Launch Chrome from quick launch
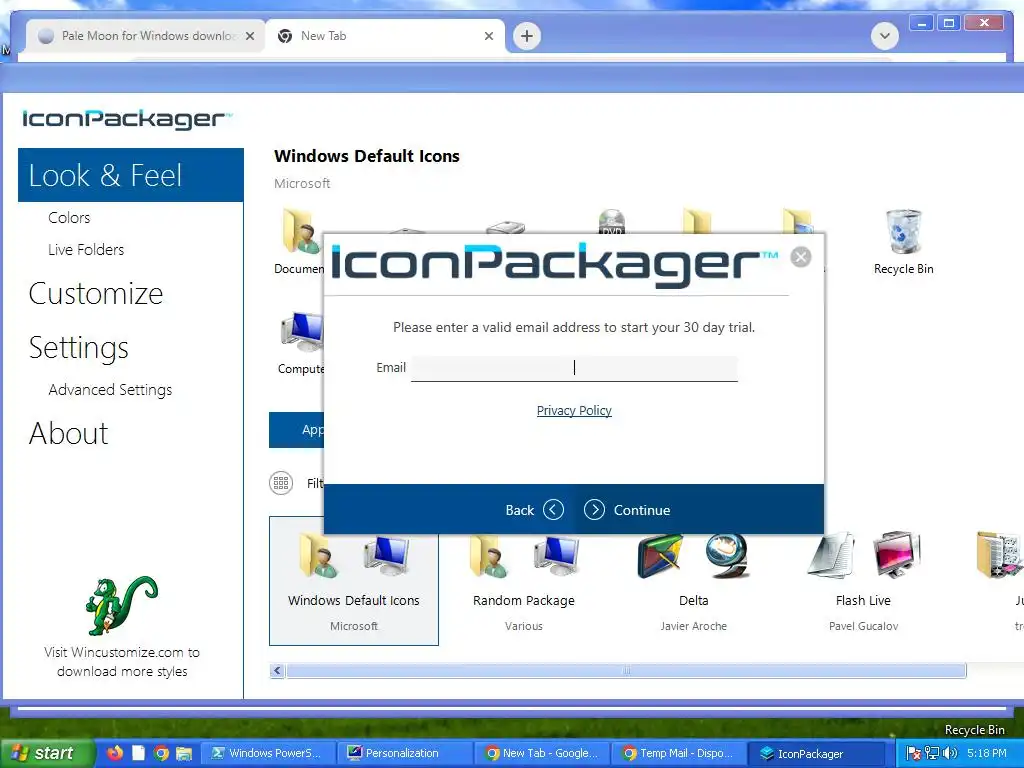This screenshot has width=1024, height=768. (x=161, y=753)
